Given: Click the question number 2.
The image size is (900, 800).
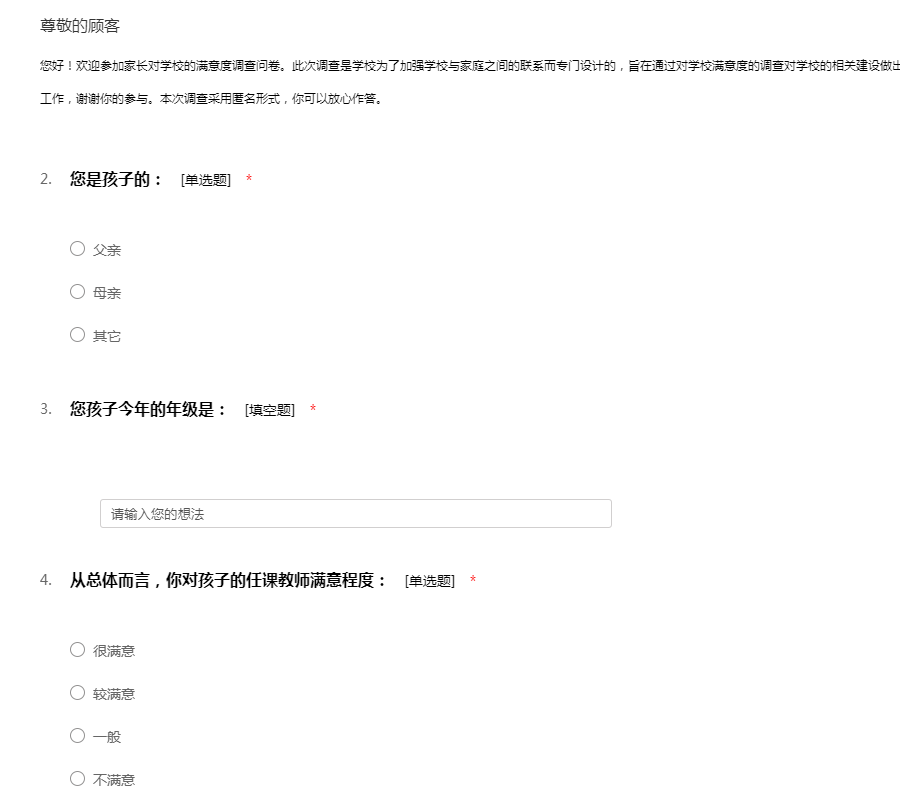Looking at the screenshot, I should point(46,179).
